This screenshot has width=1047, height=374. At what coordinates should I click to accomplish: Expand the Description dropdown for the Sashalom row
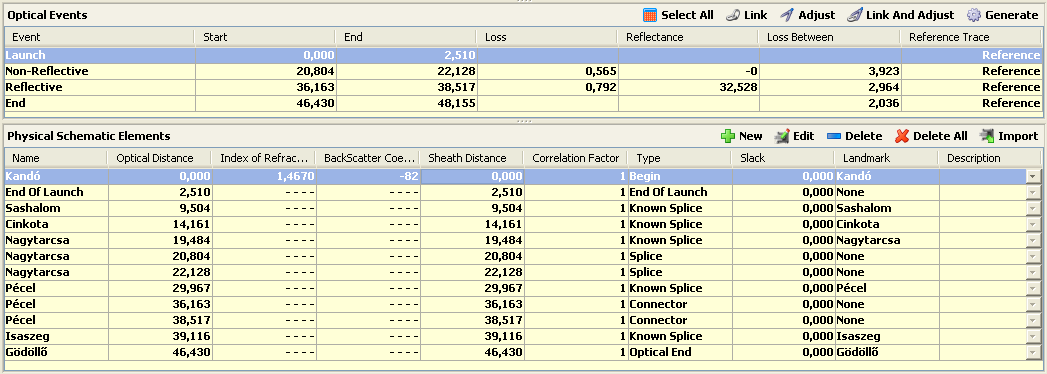pos(1032,208)
